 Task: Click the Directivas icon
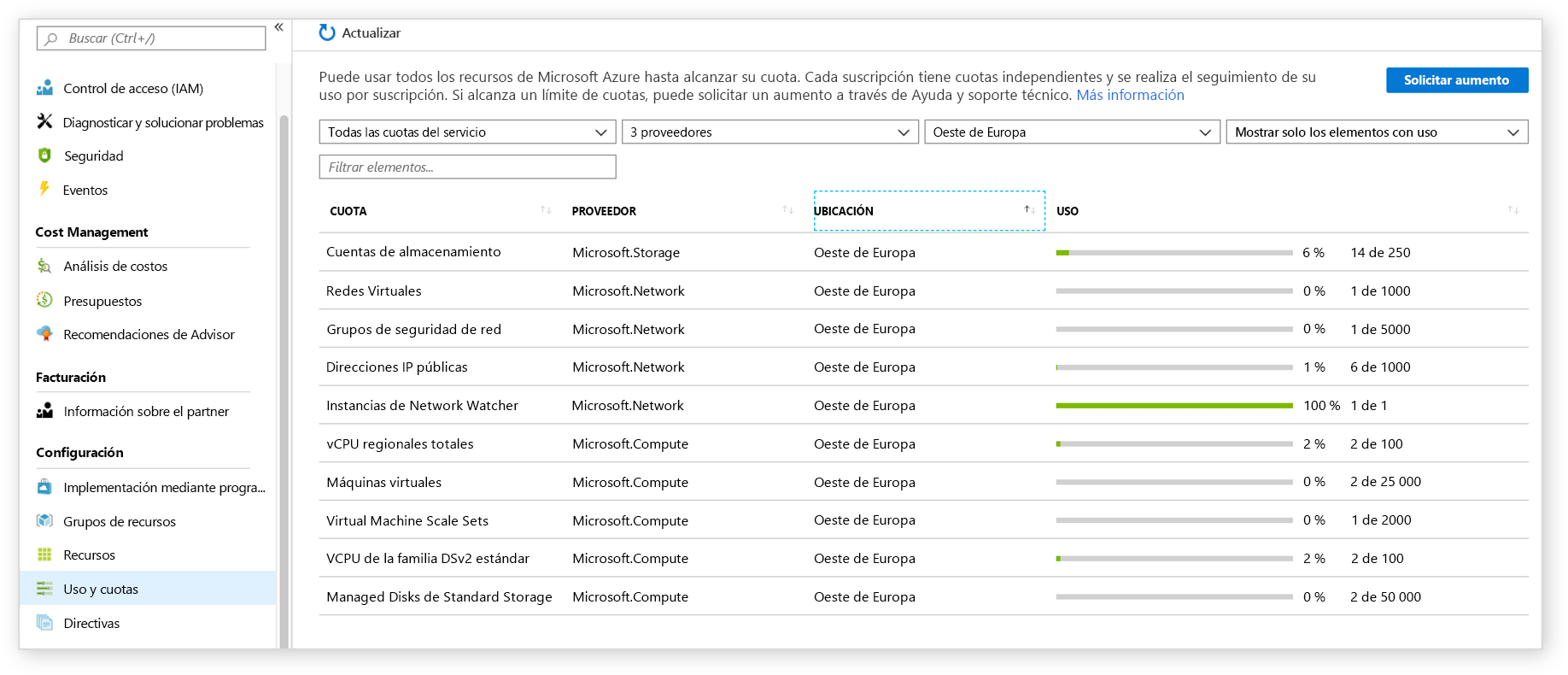pos(44,622)
